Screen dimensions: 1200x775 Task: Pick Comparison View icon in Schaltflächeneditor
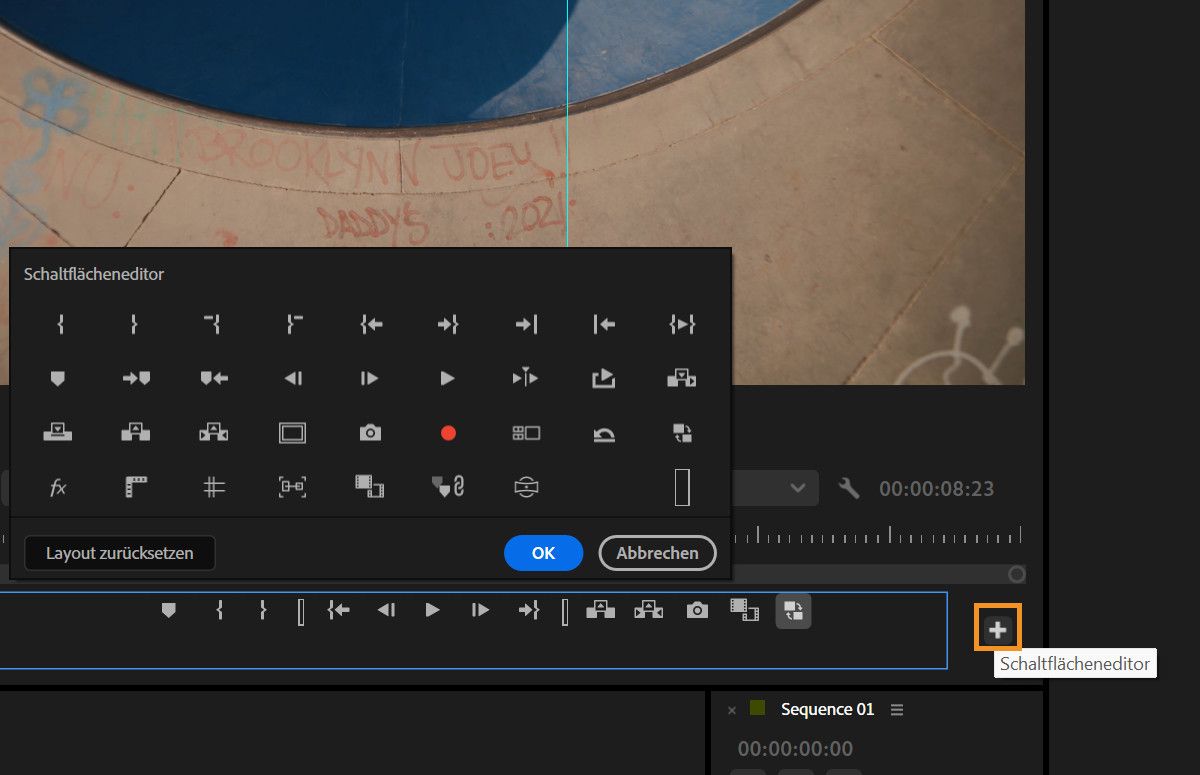click(370, 487)
